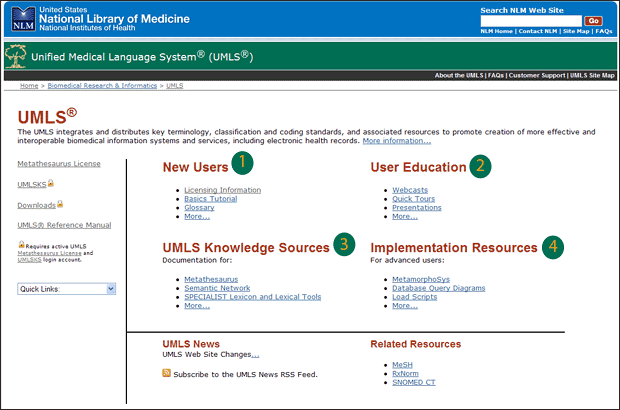Image resolution: width=620 pixels, height=410 pixels.
Task: Go to Home breadcrumb
Action: pos(29,86)
